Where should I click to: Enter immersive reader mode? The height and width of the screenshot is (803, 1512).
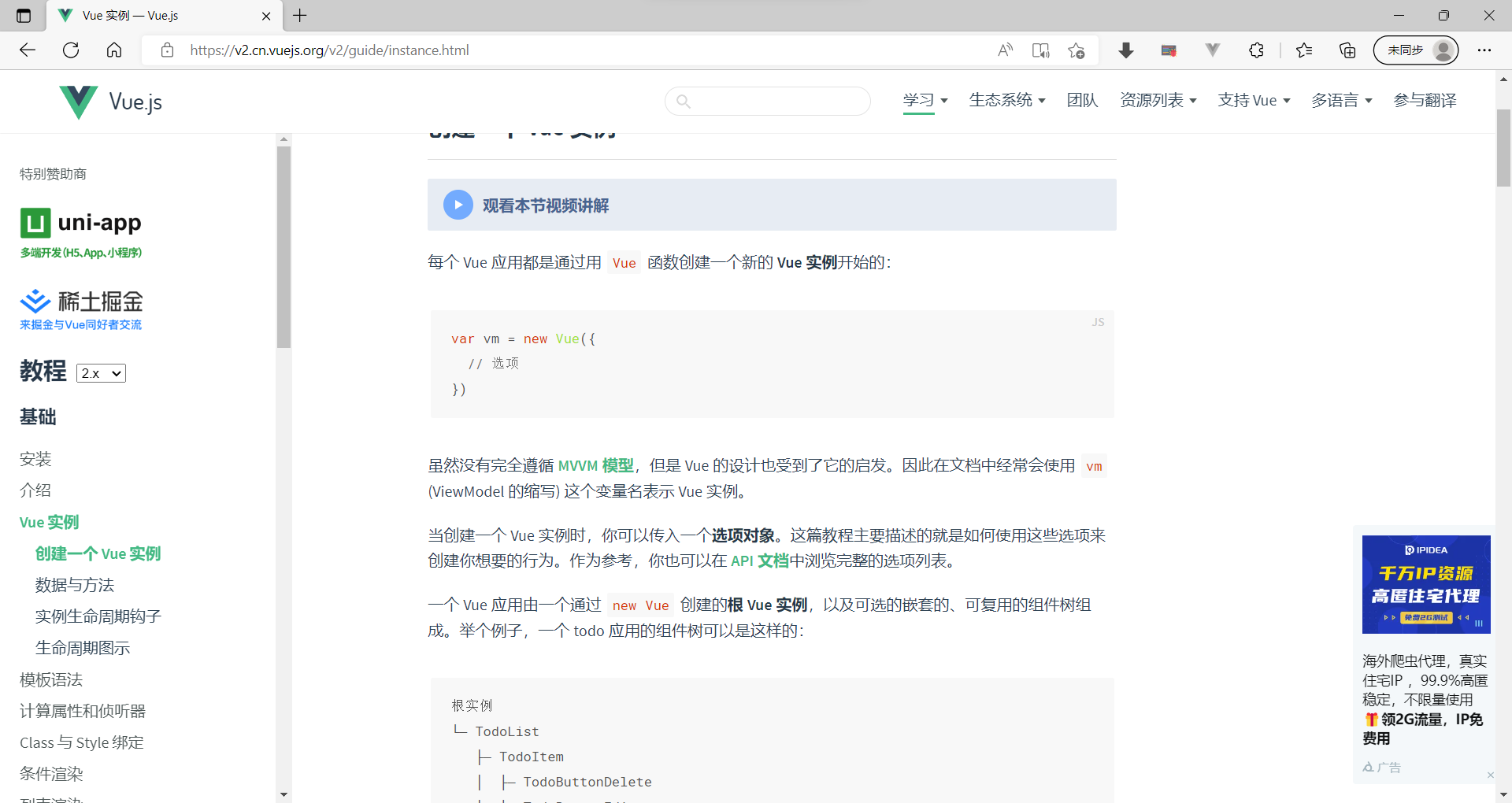point(1041,50)
